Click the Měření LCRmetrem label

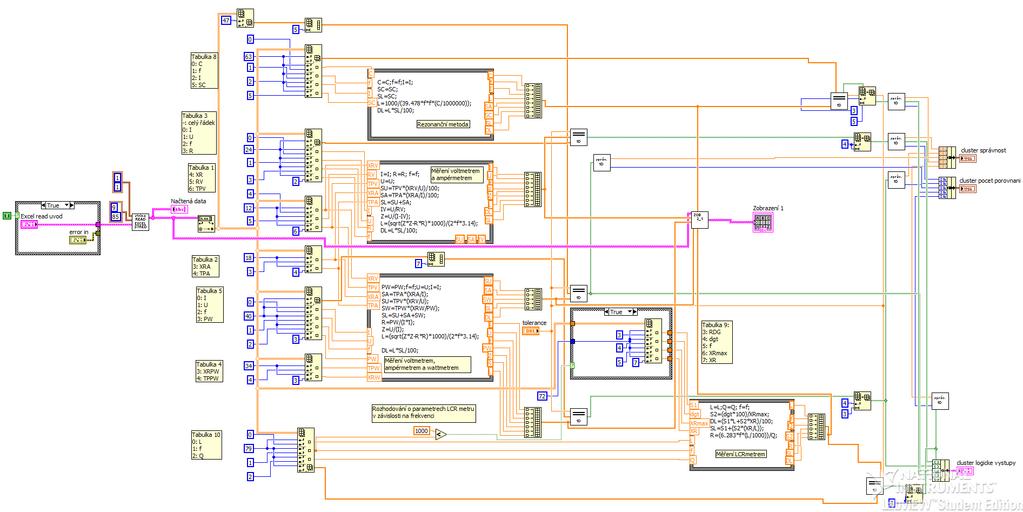click(741, 453)
